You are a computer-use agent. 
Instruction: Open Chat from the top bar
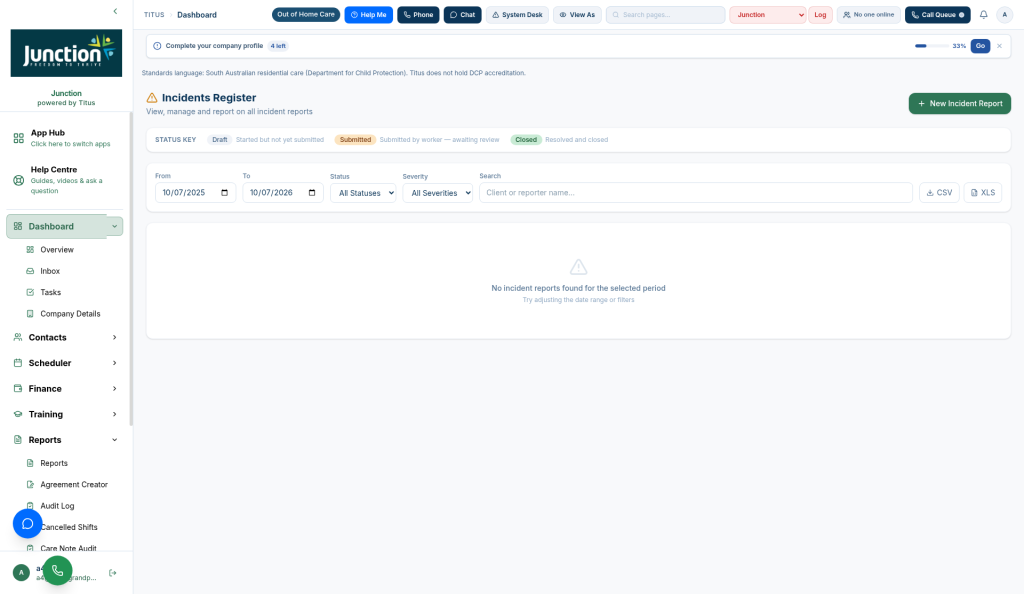tap(462, 14)
